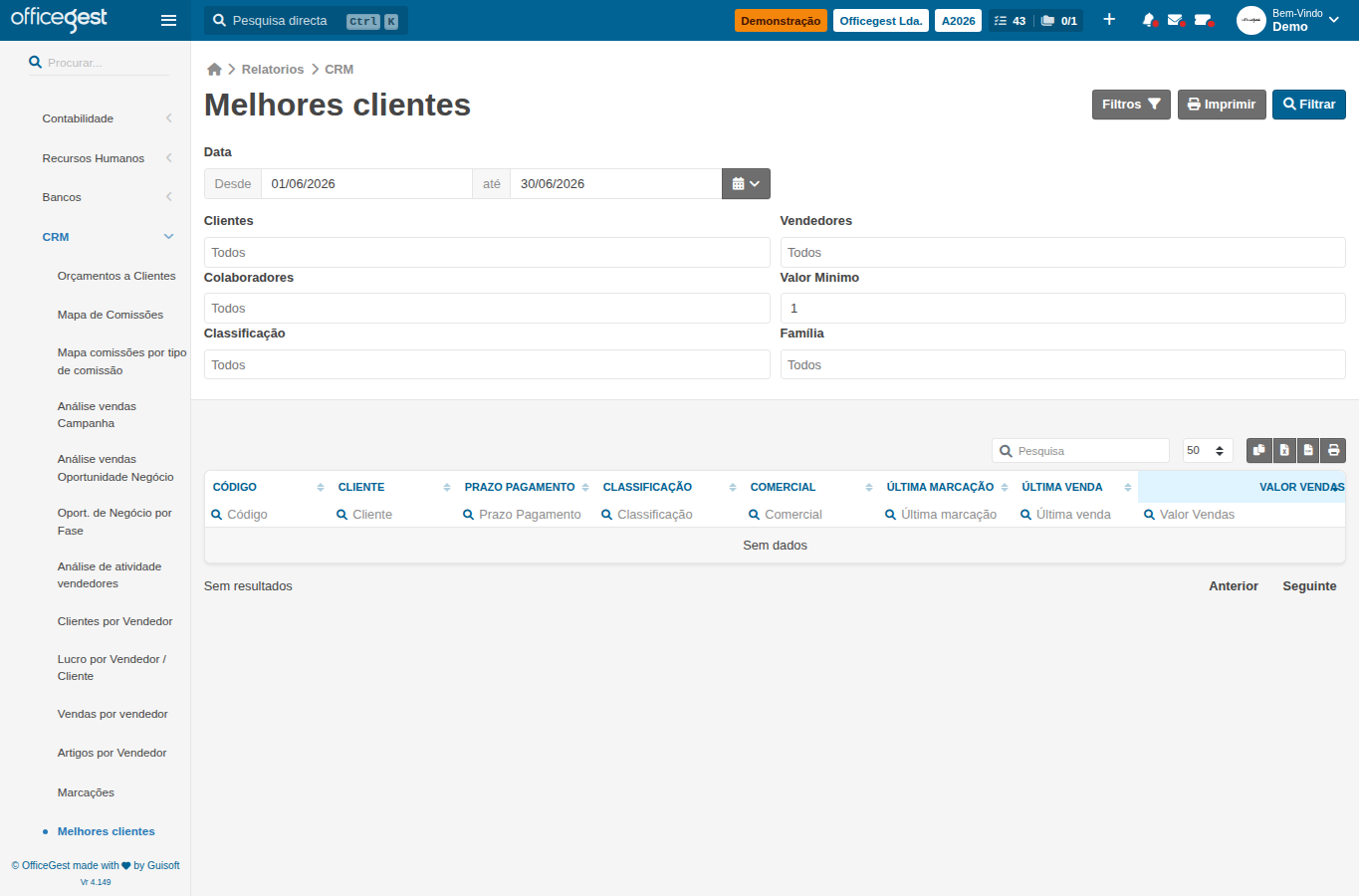The width and height of the screenshot is (1359, 896).
Task: Sort table by Código column
Action: pyautogui.click(x=267, y=487)
